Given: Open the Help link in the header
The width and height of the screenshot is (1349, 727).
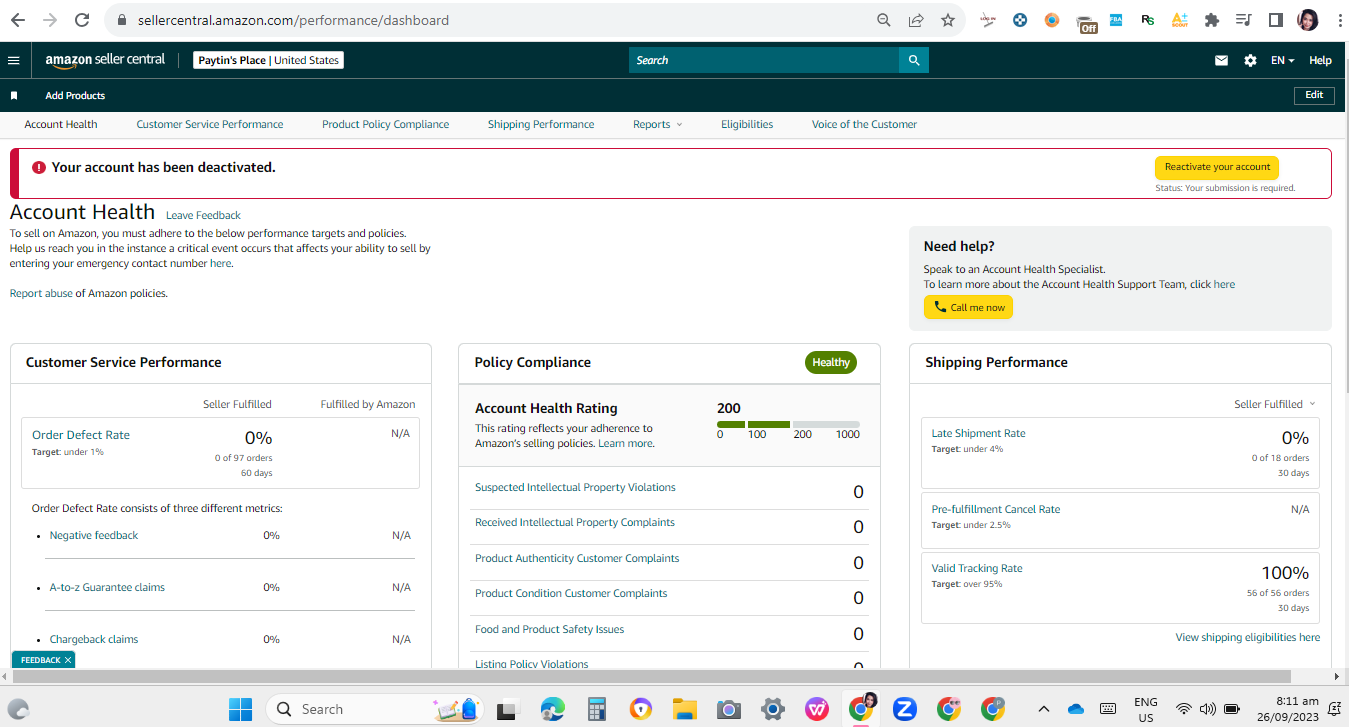Looking at the screenshot, I should click(1320, 60).
